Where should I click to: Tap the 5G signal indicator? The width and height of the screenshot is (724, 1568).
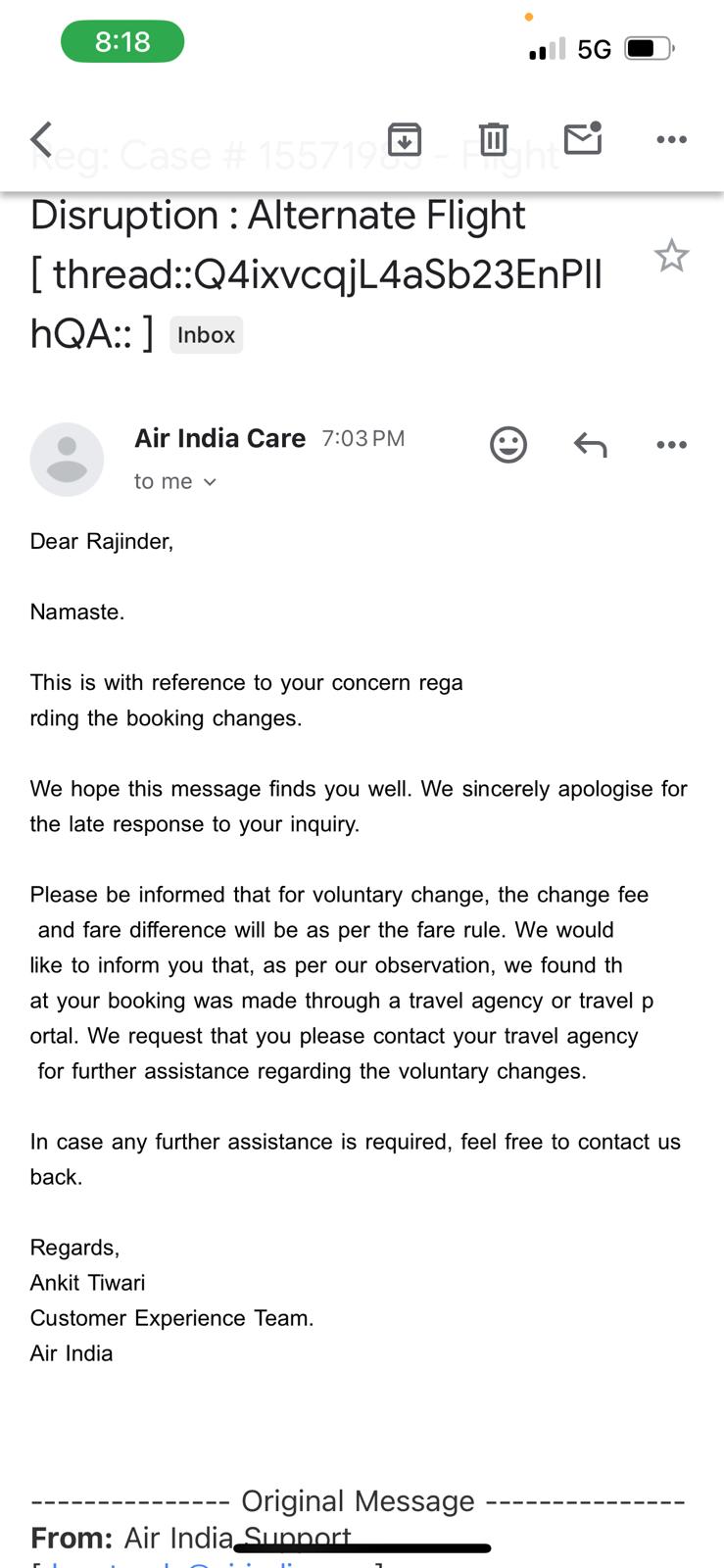(594, 49)
